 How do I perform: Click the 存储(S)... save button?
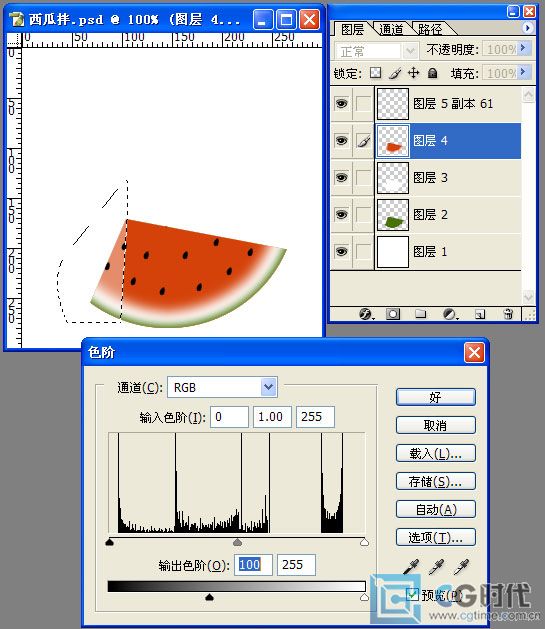click(436, 481)
